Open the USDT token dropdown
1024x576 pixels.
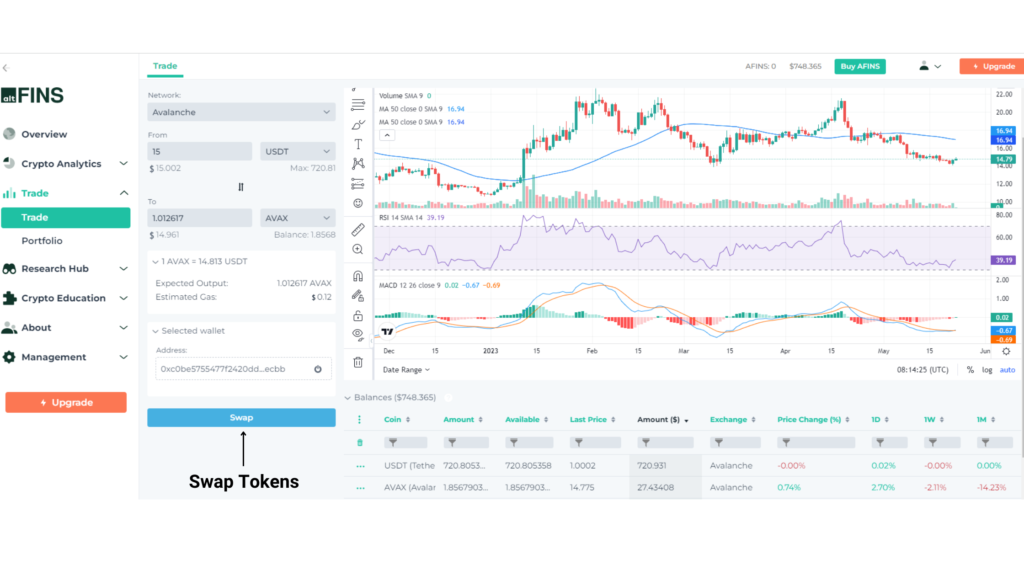[x=297, y=152]
